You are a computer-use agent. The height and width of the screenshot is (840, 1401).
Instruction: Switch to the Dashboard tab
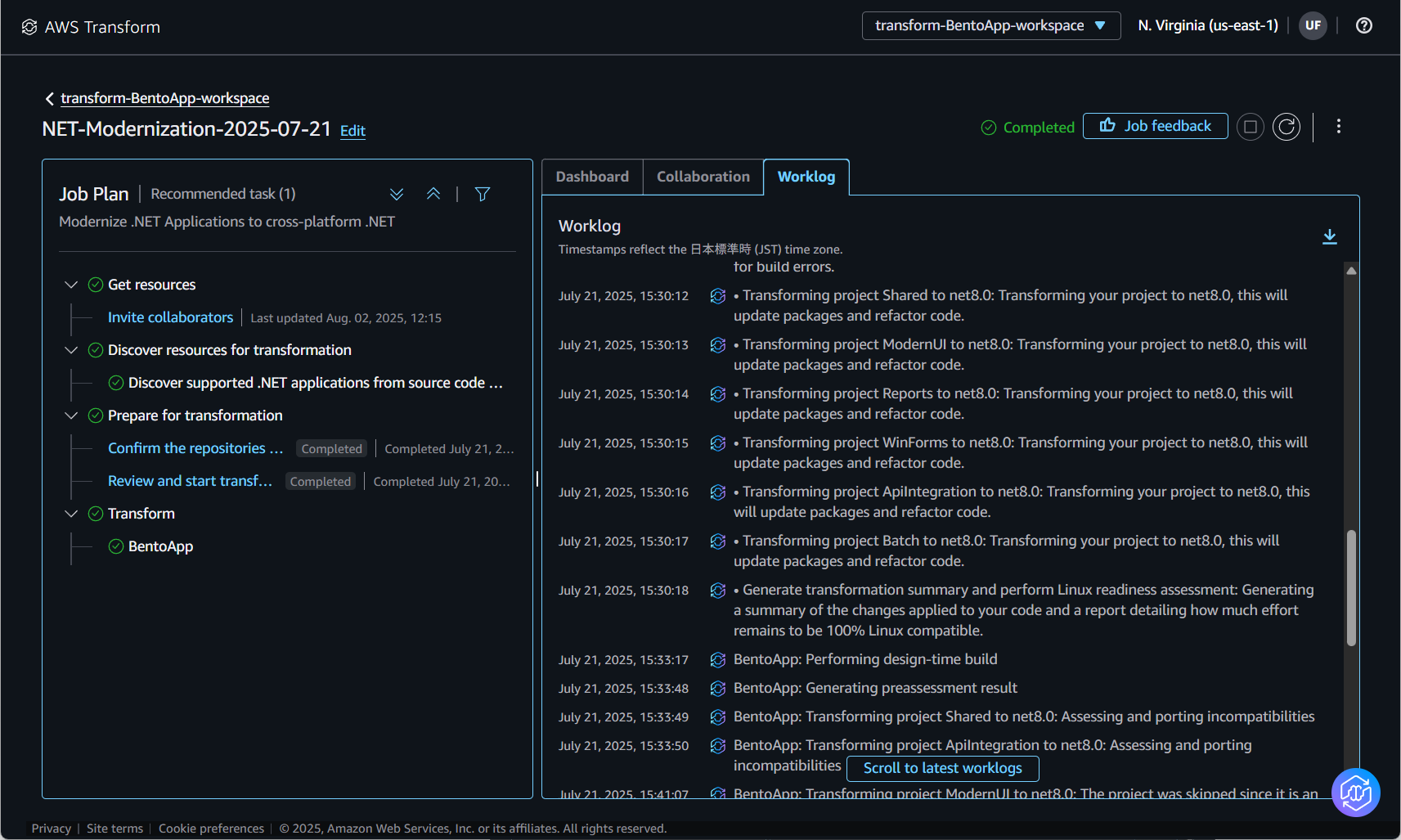[x=592, y=177]
